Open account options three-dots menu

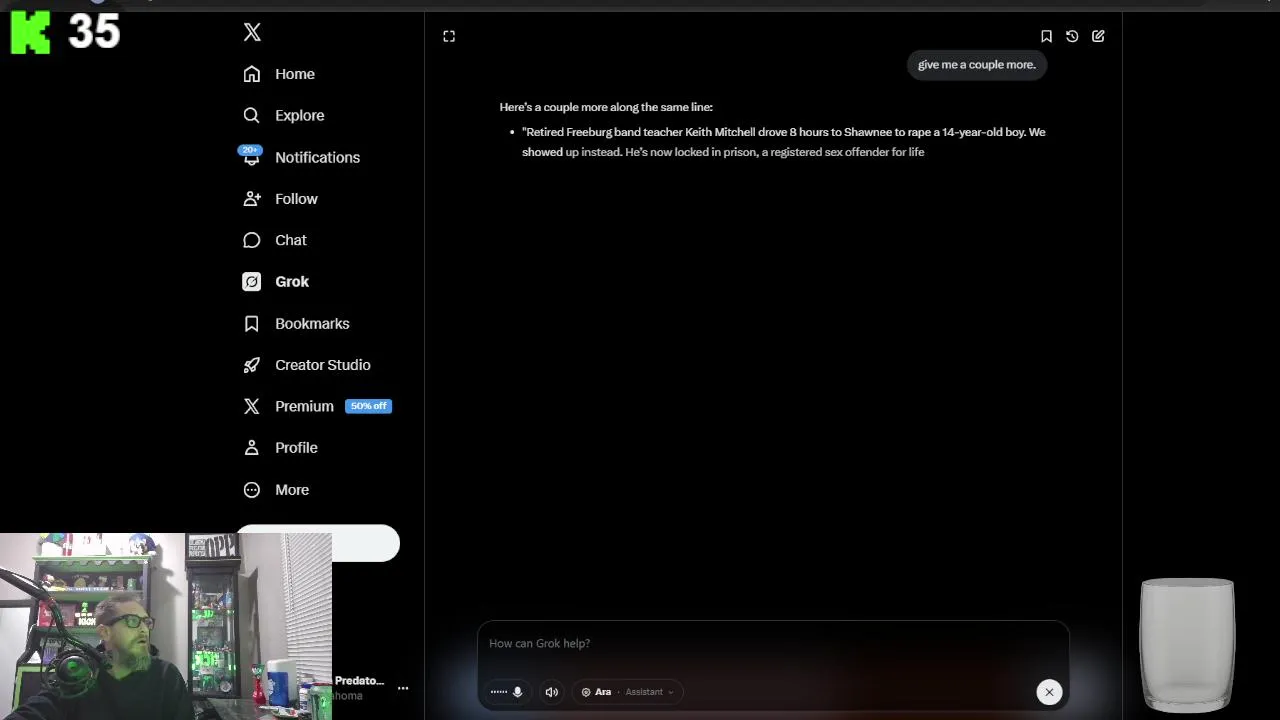[403, 688]
